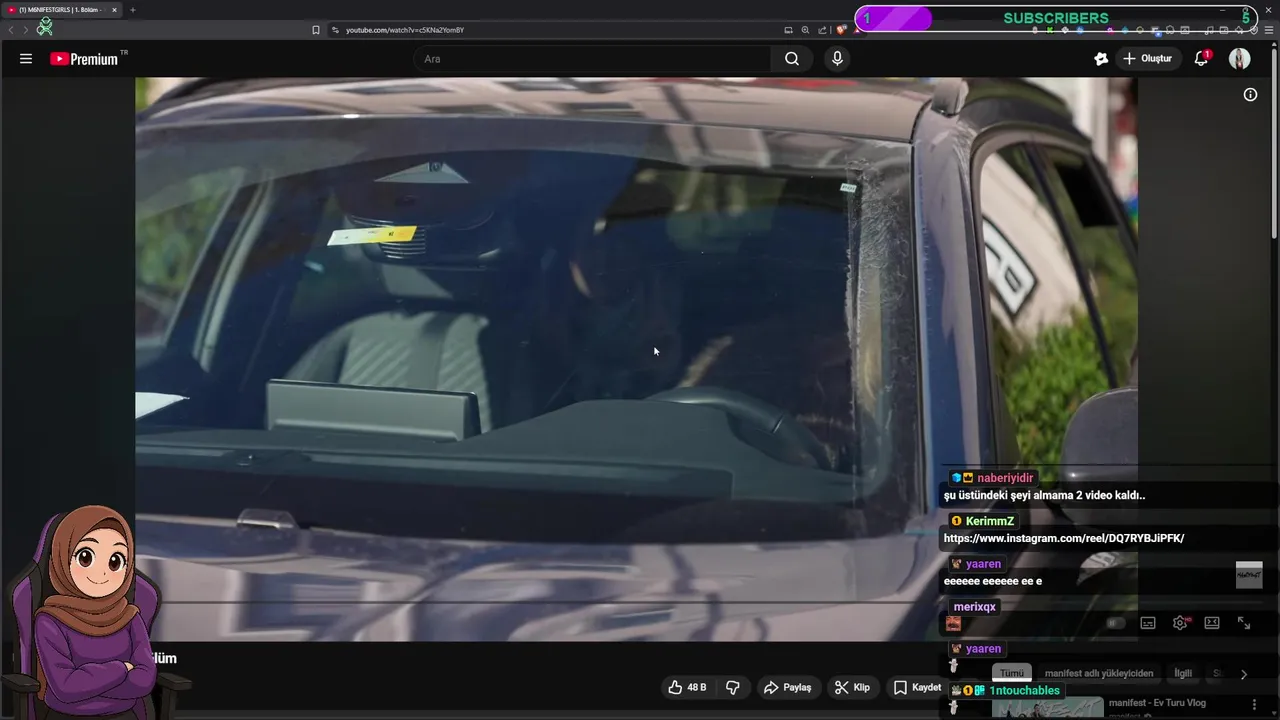Select the manifest adlı yükleyiciden chip
This screenshot has height=720, width=1280.
(1099, 673)
